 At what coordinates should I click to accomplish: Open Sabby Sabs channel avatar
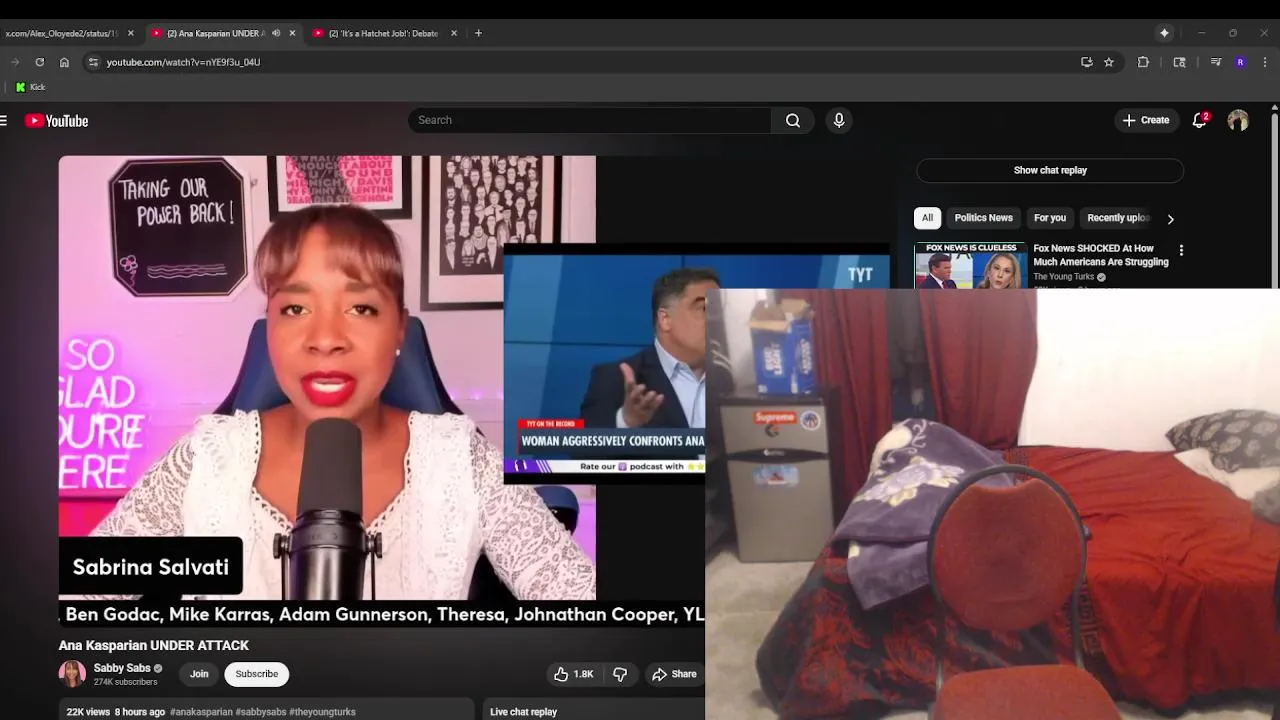pyautogui.click(x=72, y=674)
